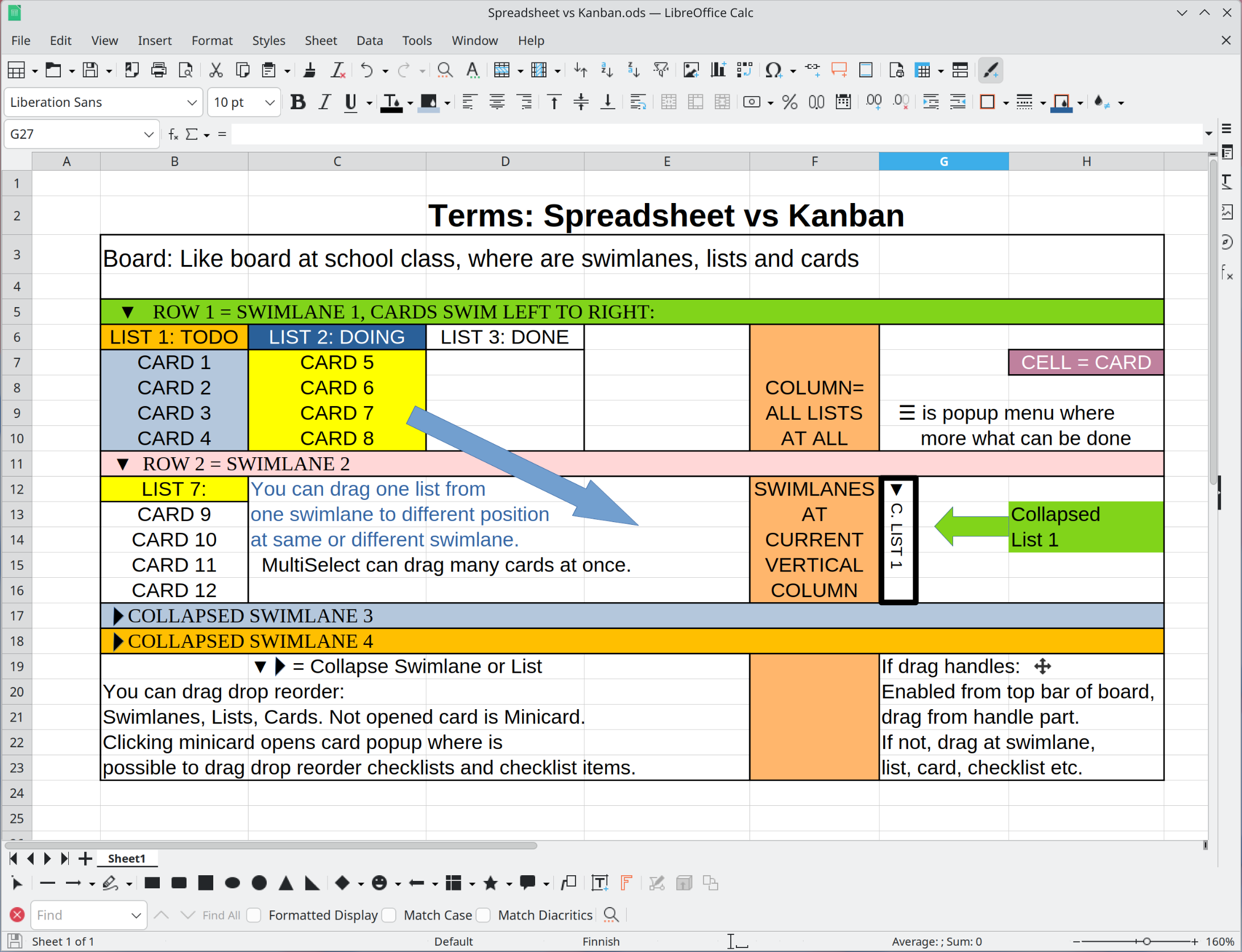Select the Ellipse shape tool
The width and height of the screenshot is (1242, 952).
[x=232, y=883]
